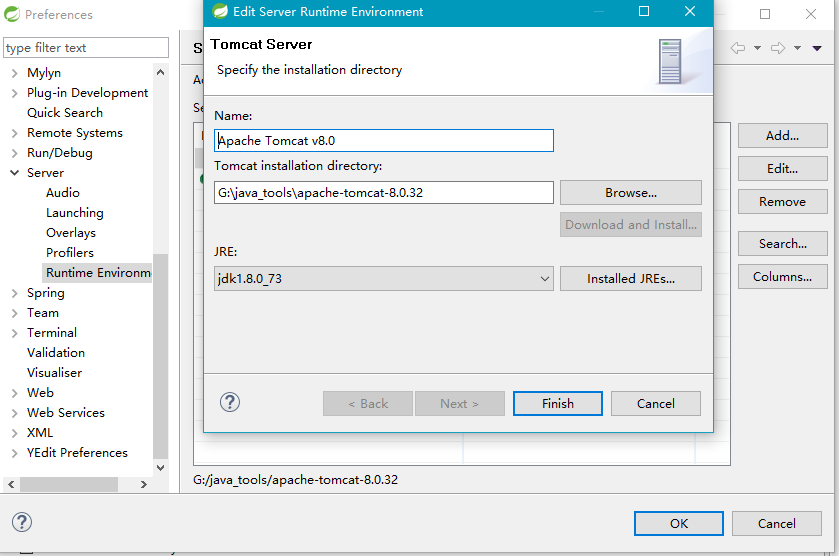The height and width of the screenshot is (556, 839).
Task: Focus Tomcat installation directory field
Action: pyautogui.click(x=384, y=192)
